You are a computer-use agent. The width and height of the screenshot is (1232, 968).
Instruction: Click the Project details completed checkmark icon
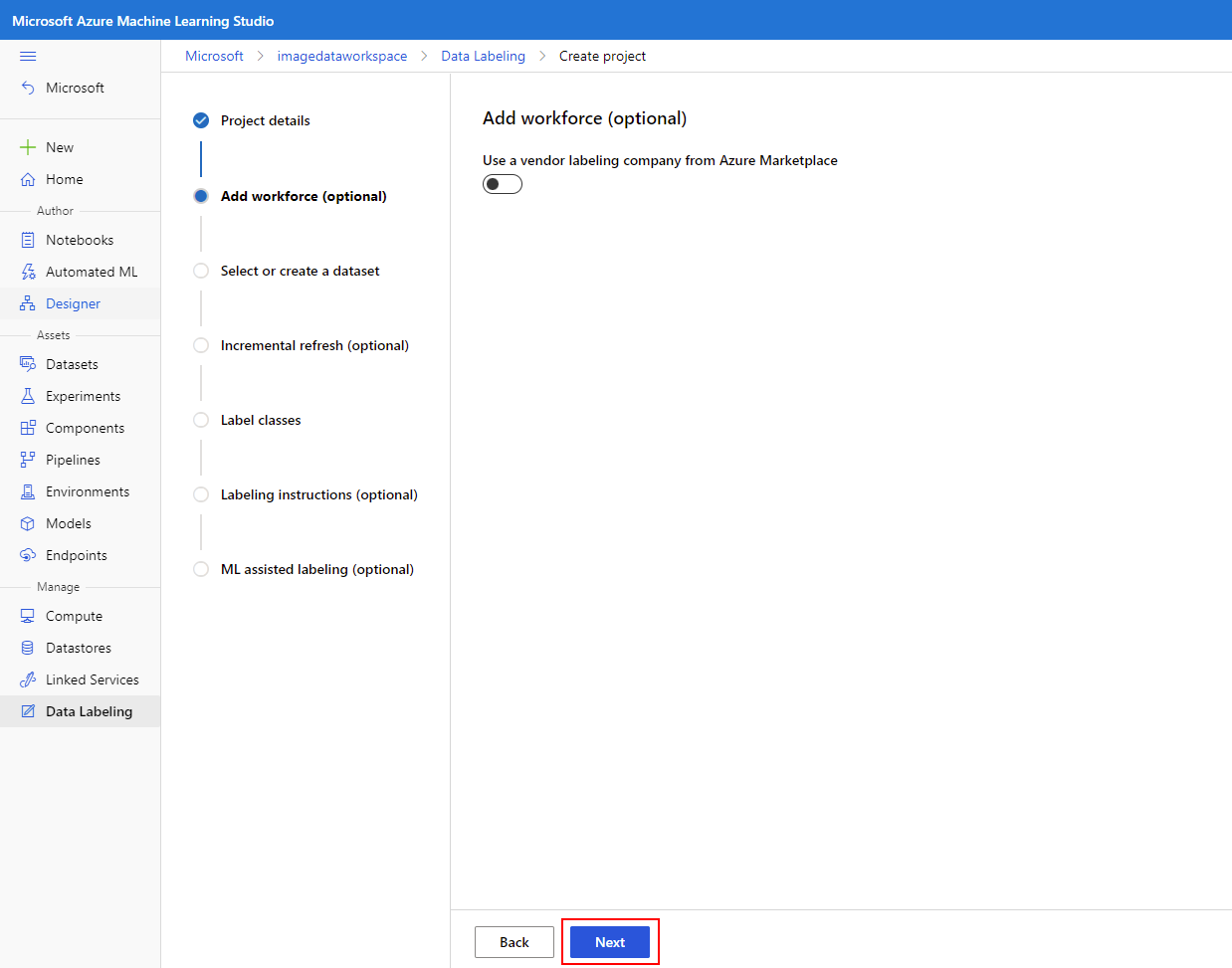click(x=201, y=120)
